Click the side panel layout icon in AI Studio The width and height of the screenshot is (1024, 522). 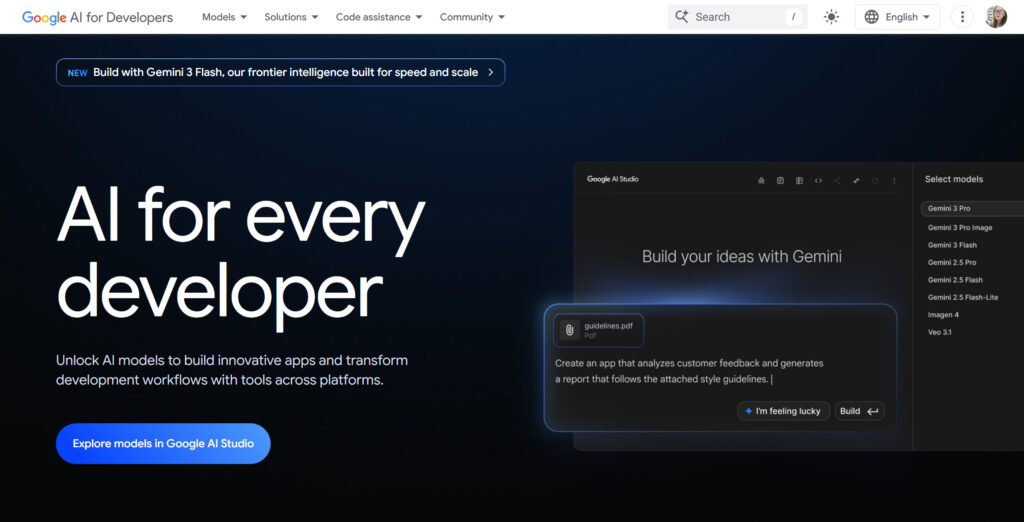(x=799, y=180)
